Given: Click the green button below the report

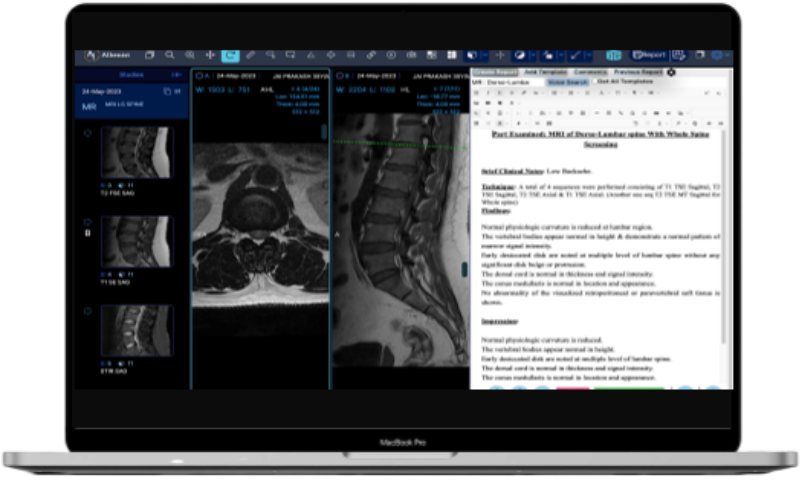Looking at the screenshot, I should pos(629,388).
